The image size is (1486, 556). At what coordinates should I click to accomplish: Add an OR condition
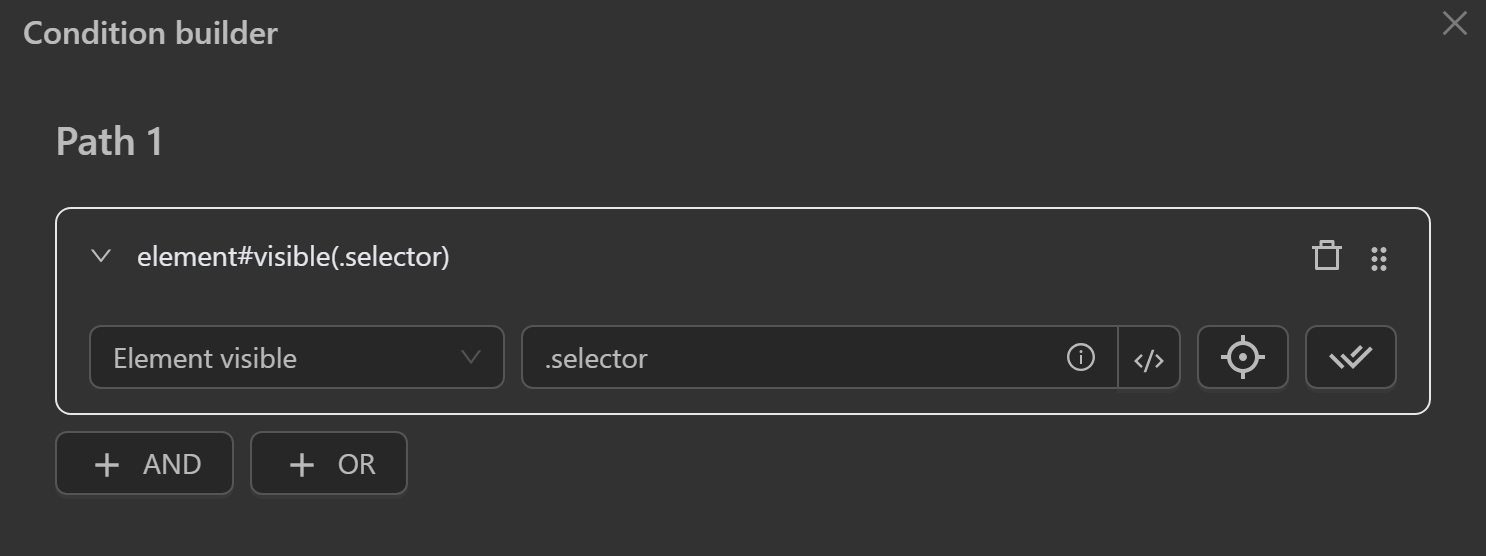[328, 463]
